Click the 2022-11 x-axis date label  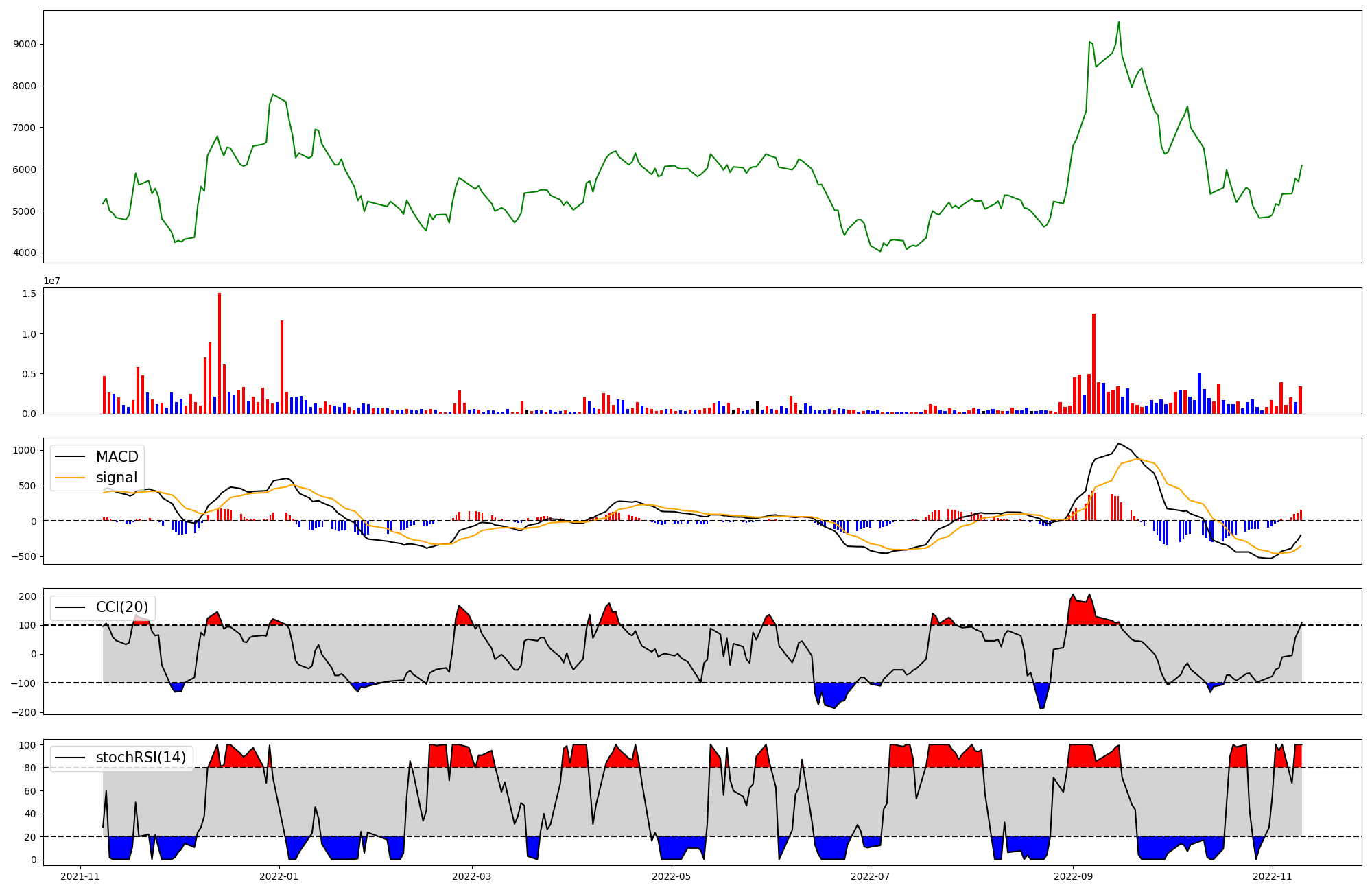1273,876
